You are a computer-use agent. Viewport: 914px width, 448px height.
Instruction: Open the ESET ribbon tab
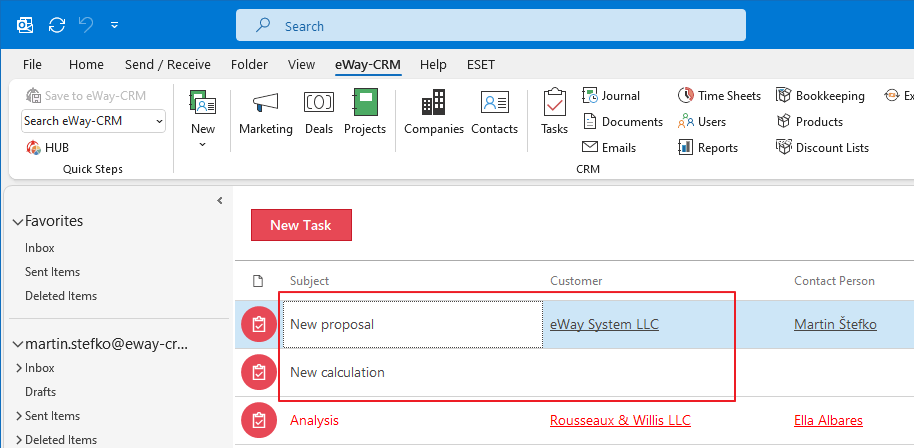(481, 65)
